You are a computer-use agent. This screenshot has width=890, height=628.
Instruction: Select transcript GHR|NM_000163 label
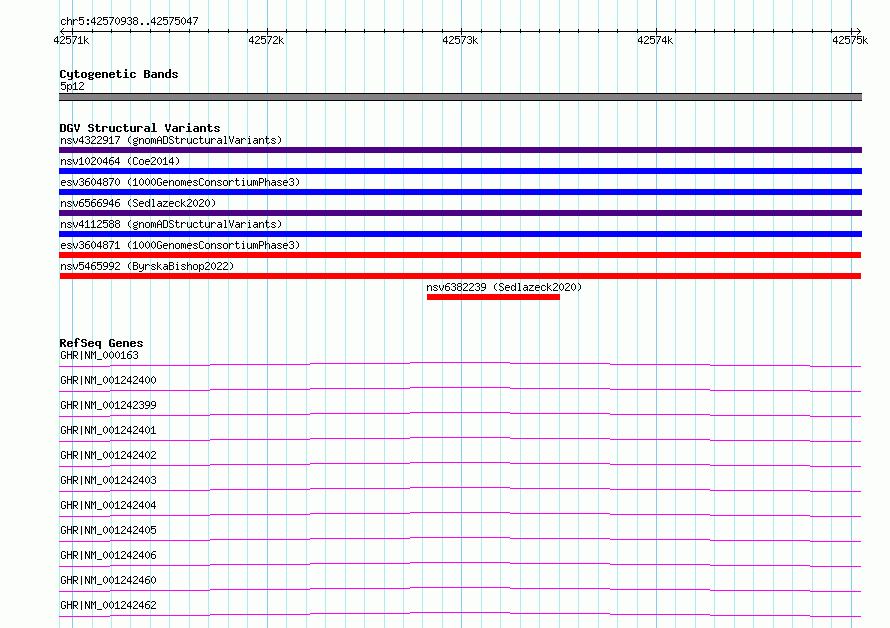pos(99,355)
